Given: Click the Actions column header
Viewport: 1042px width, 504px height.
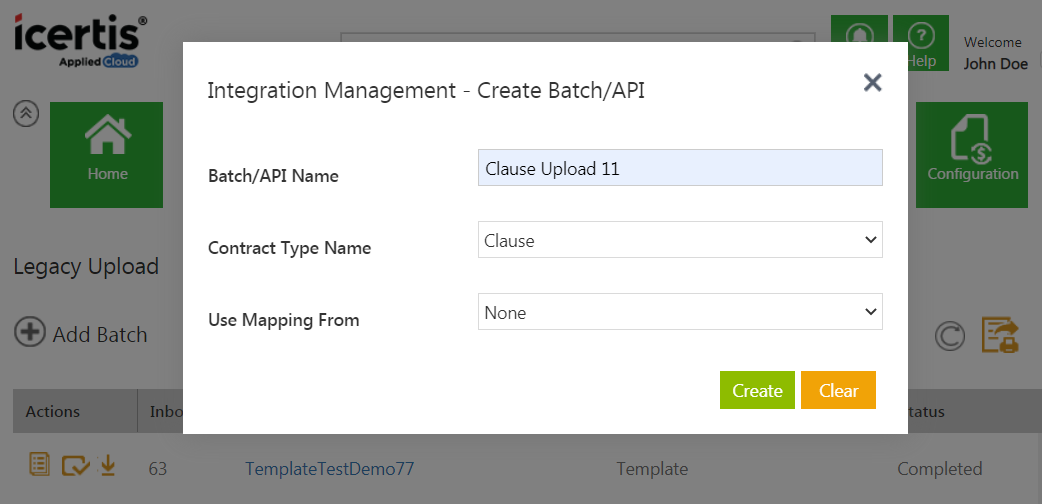Looking at the screenshot, I should point(53,411).
